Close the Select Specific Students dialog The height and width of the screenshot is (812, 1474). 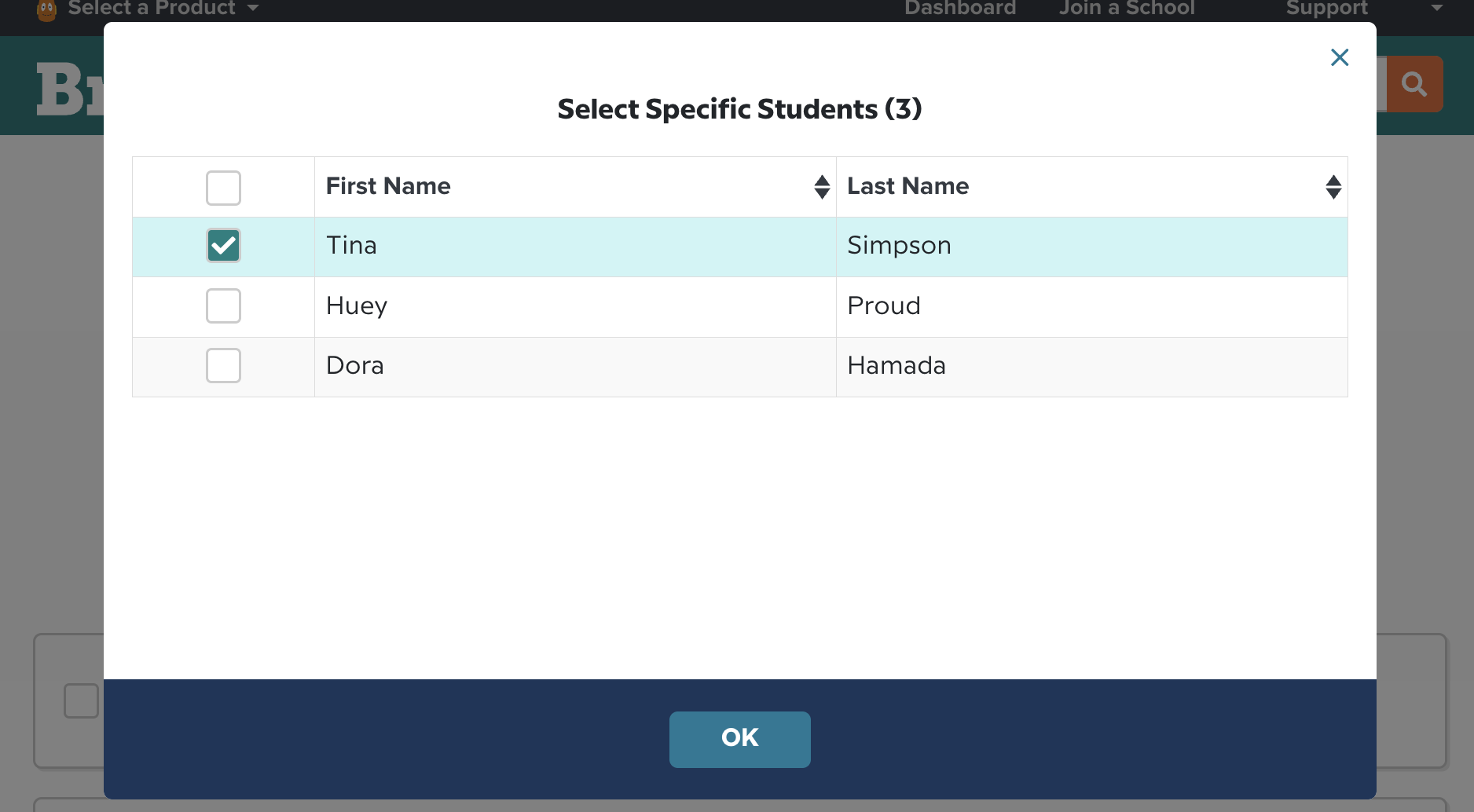point(1340,57)
